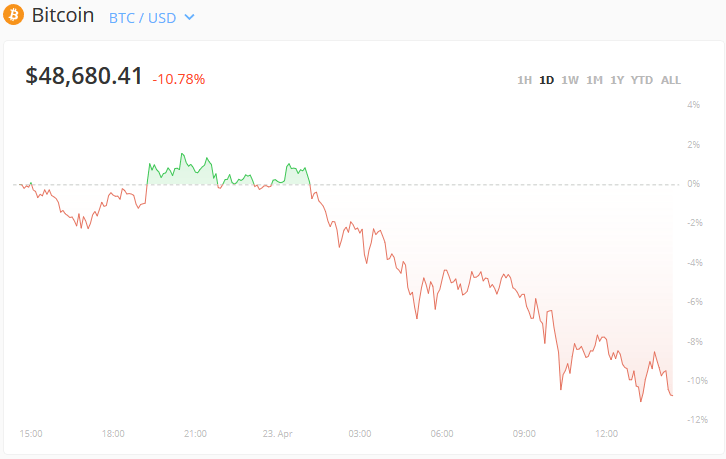Click the 23. Apr date marker

pyautogui.click(x=278, y=433)
